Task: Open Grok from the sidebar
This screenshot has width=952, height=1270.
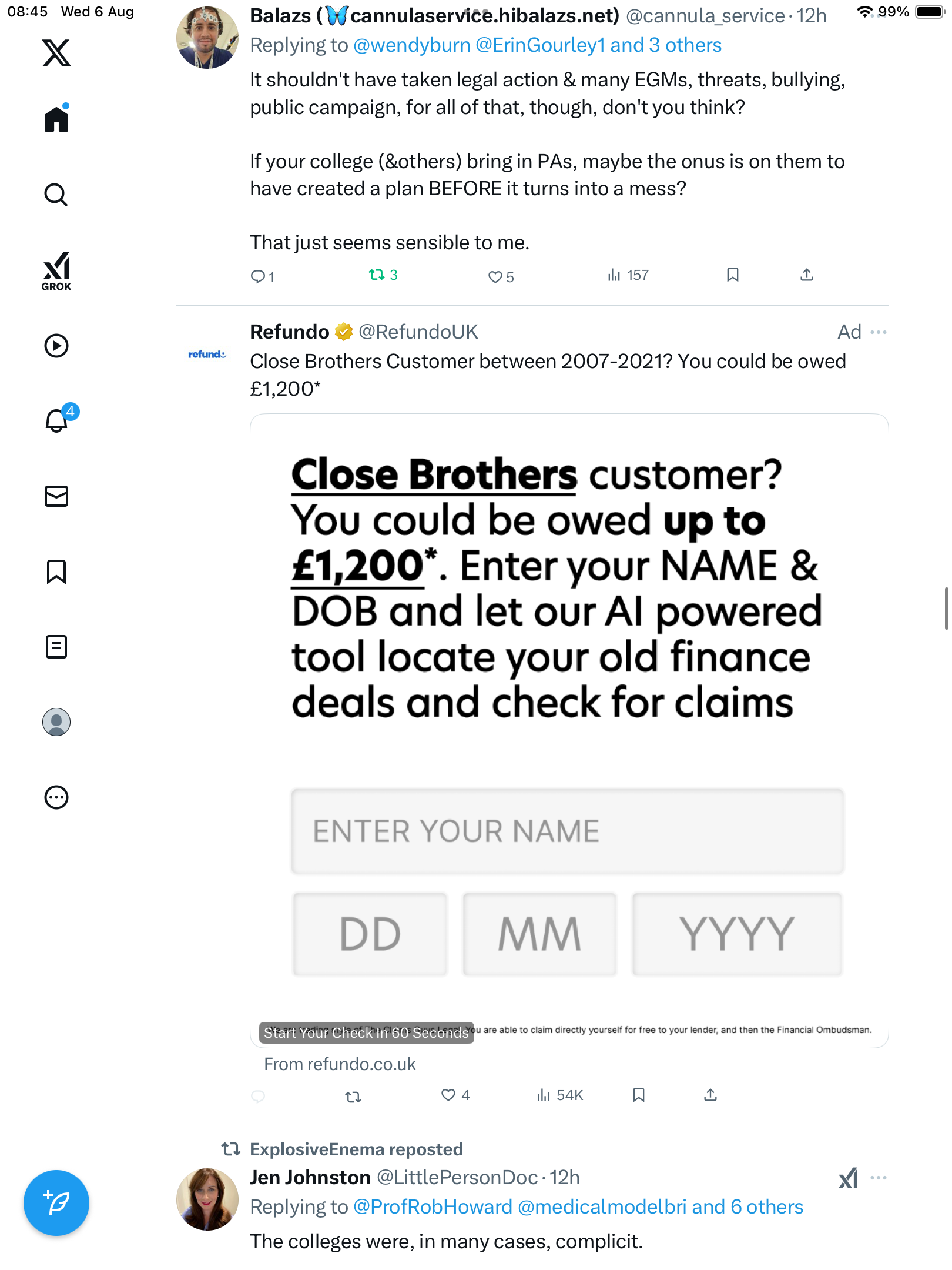Action: [56, 271]
